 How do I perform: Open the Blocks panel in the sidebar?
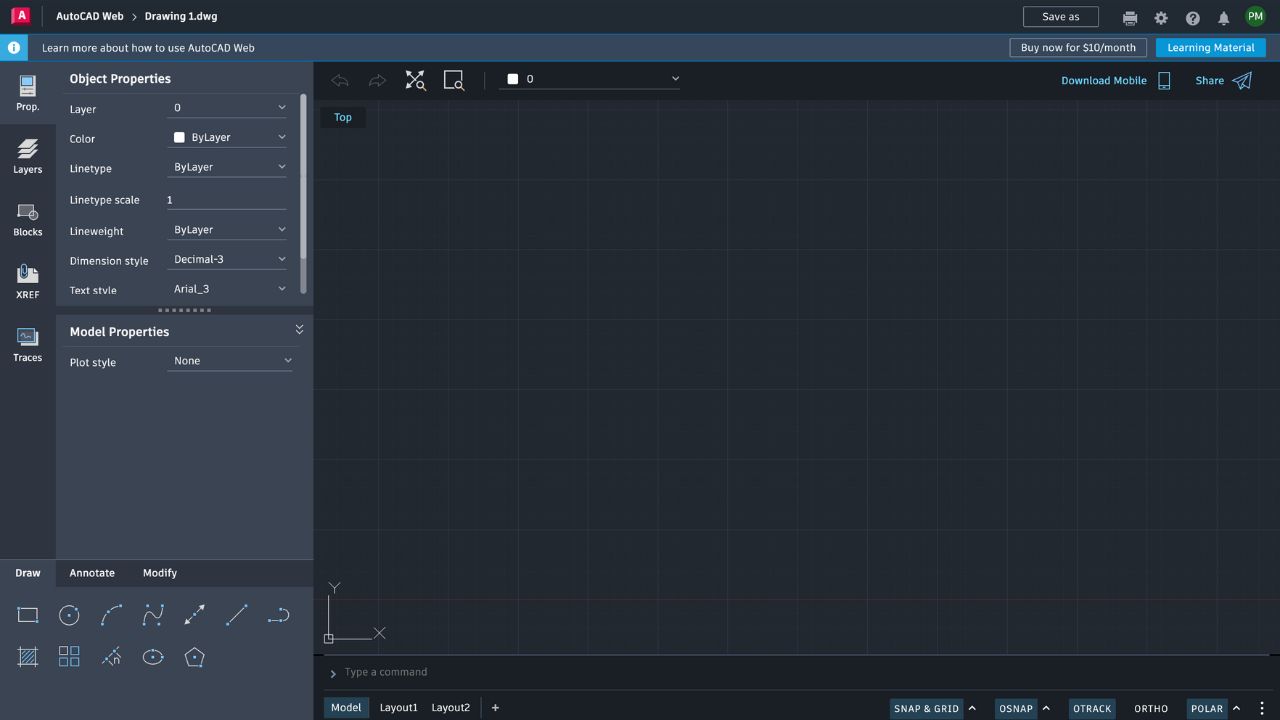point(27,218)
